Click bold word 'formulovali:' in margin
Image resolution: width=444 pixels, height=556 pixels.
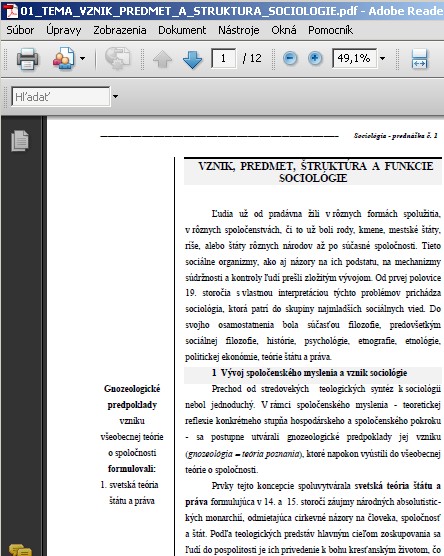tap(132, 469)
